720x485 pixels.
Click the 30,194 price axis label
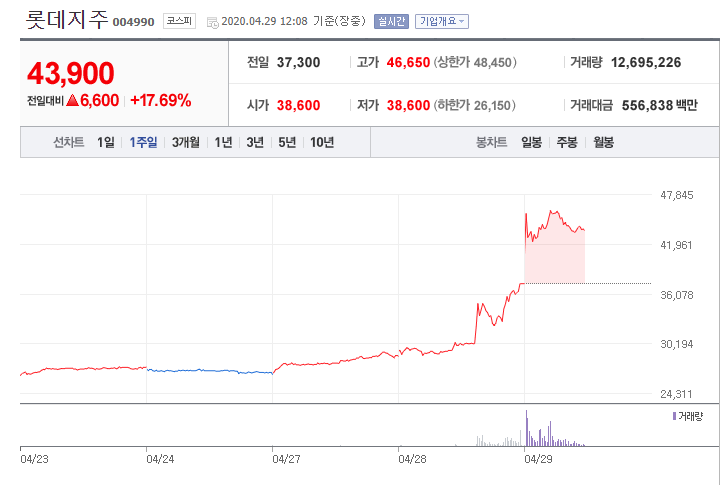pyautogui.click(x=677, y=344)
